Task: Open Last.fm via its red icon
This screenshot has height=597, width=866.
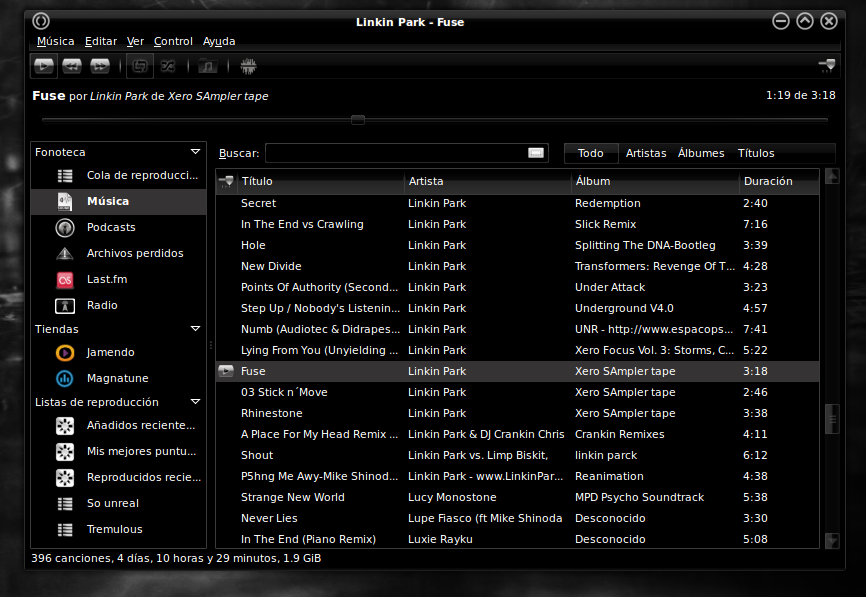Action: point(65,279)
